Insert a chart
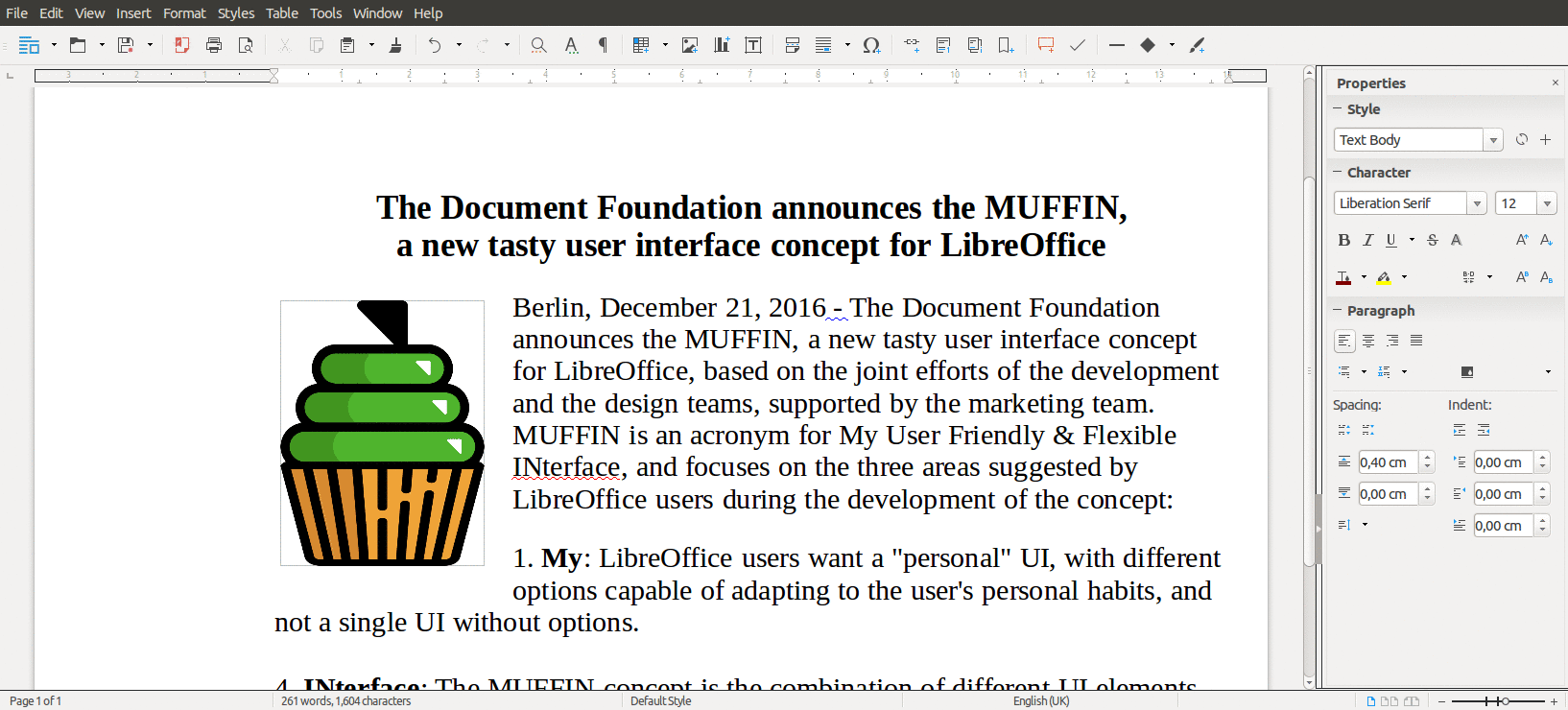The width and height of the screenshot is (1568, 710). pos(722,45)
